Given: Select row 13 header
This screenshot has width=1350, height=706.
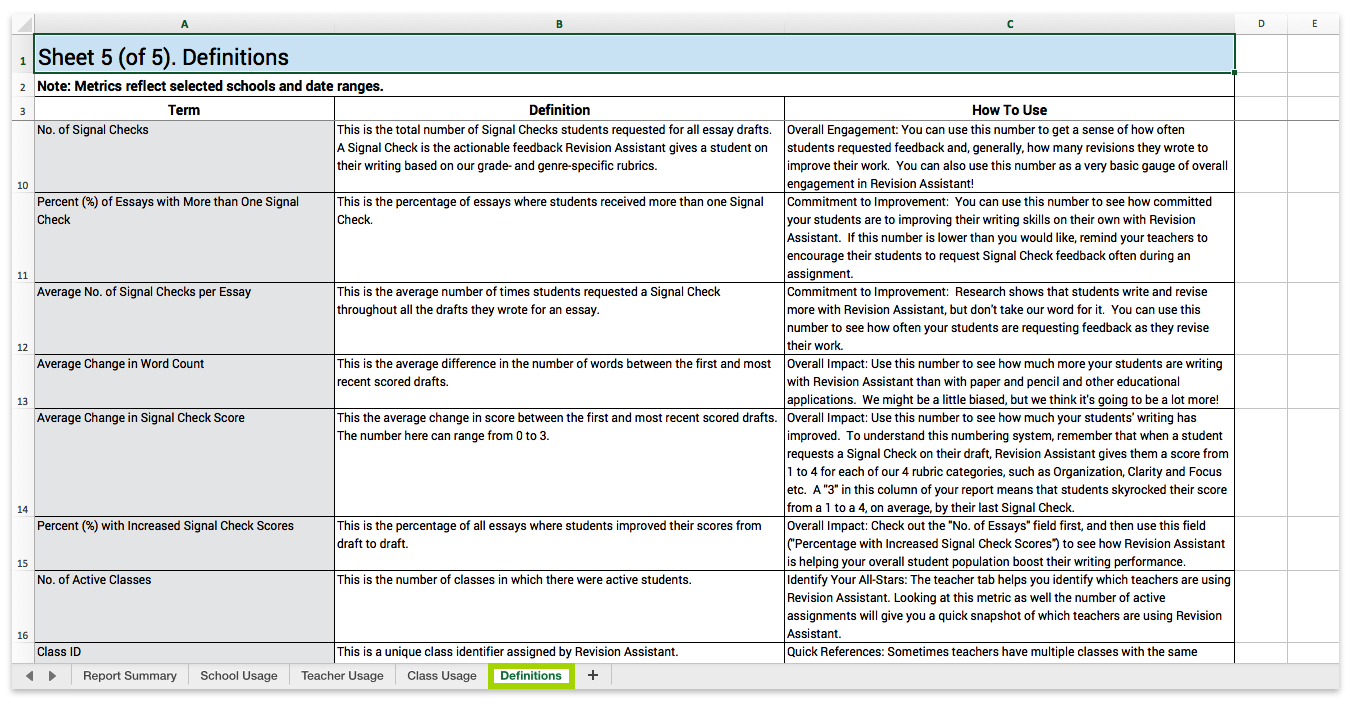Looking at the screenshot, I should pos(22,382).
